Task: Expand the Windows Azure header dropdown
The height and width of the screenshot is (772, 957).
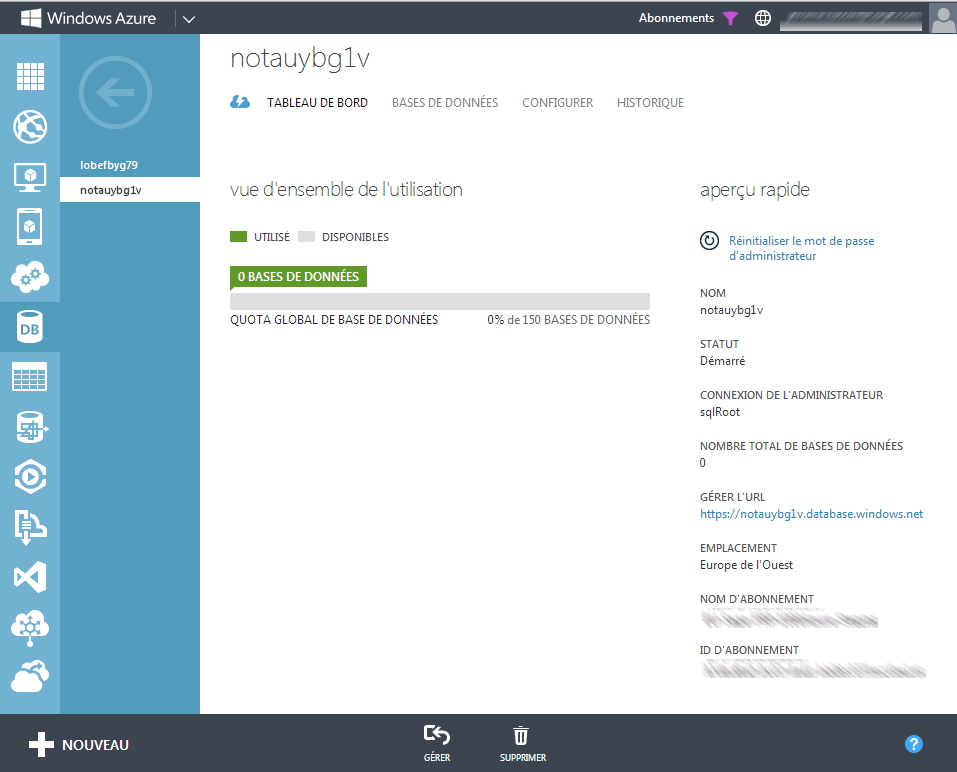Action: coord(189,19)
